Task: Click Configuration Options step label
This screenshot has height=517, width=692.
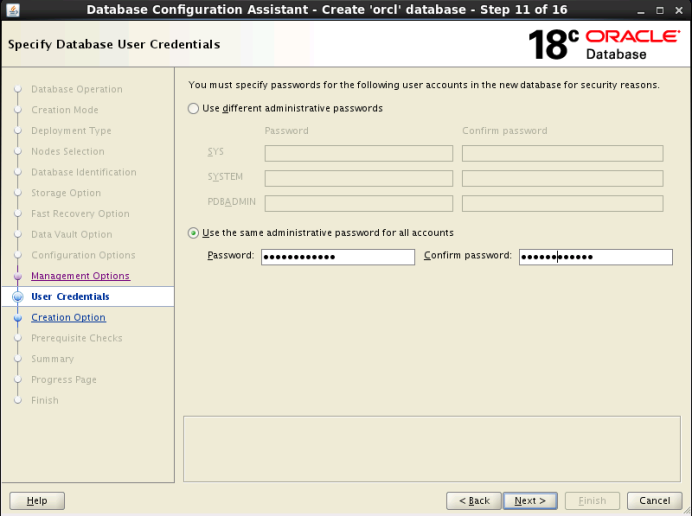Action: point(83,255)
